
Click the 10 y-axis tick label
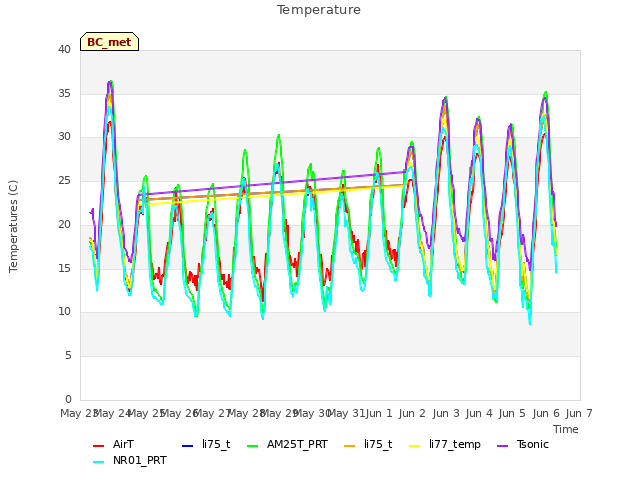pos(64,312)
